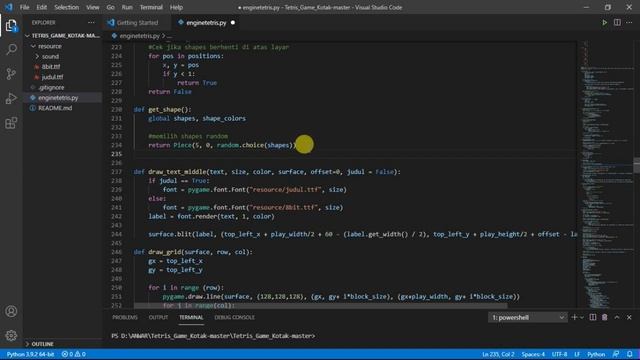The height and width of the screenshot is (360, 640).
Task: Split the editor to the right
Action: (x=617, y=22)
